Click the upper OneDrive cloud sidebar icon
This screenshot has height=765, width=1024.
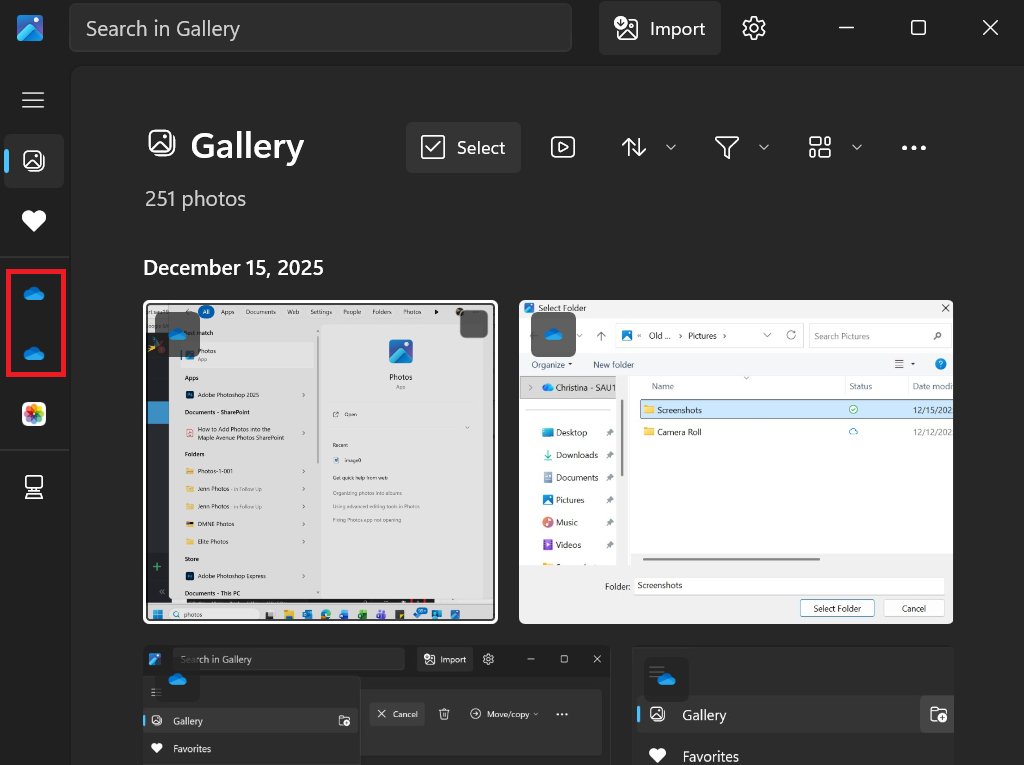coord(34,293)
